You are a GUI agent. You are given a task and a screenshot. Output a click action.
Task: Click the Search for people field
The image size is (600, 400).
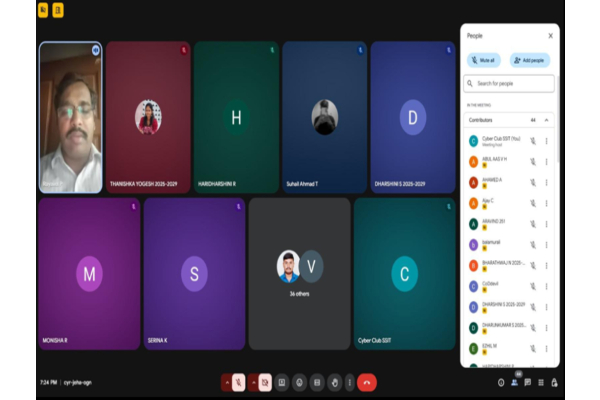[510, 83]
